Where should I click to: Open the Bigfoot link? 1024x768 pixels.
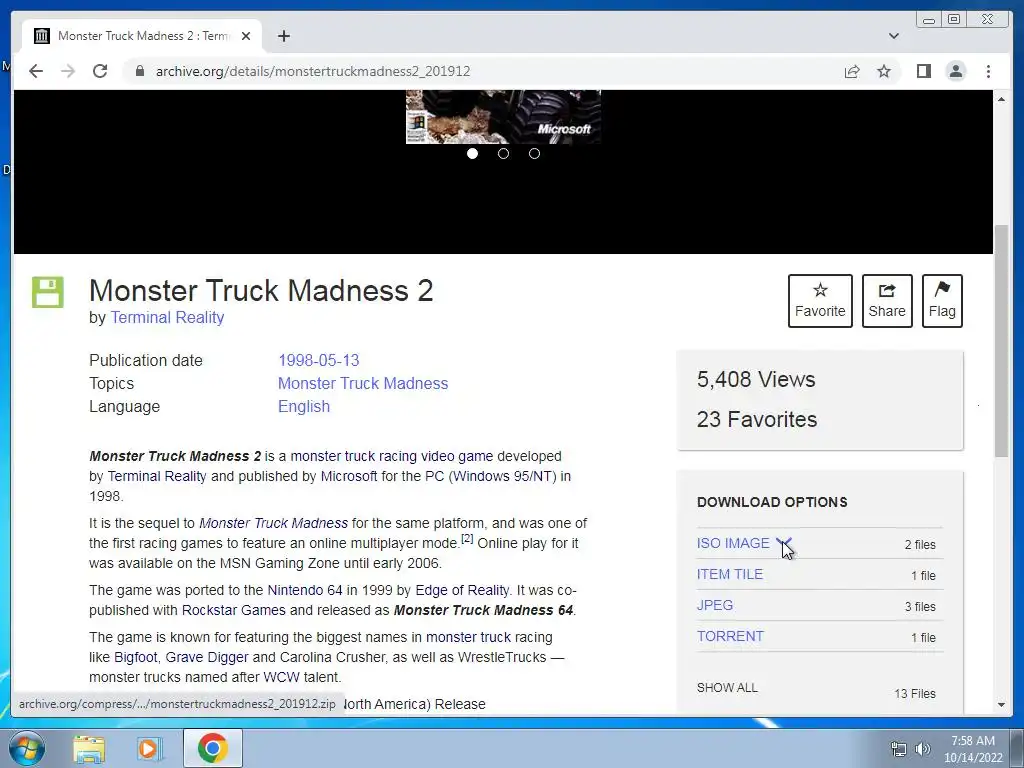[x=136, y=657]
